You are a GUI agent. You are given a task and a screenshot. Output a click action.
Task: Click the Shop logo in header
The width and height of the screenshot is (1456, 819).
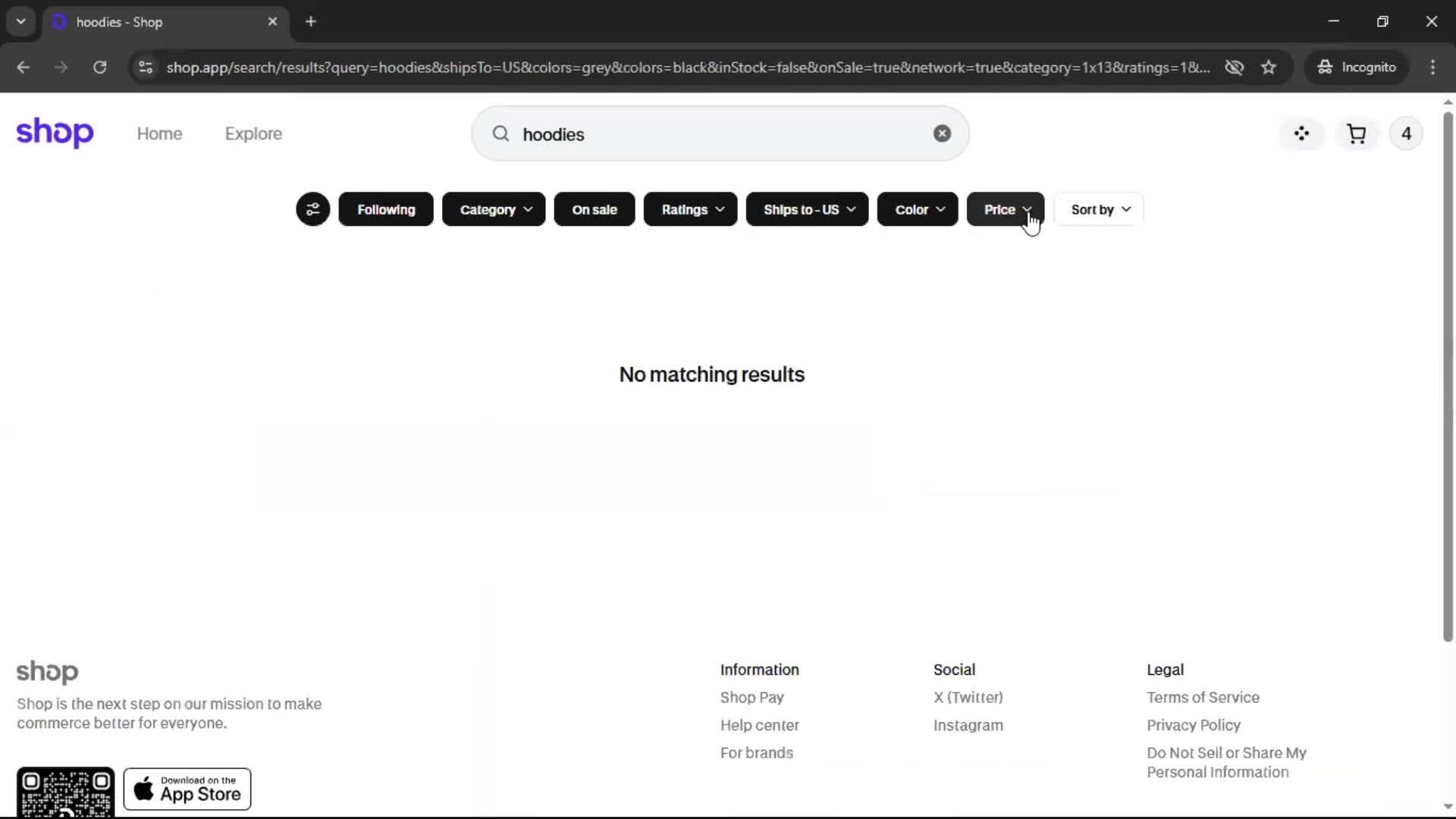click(55, 133)
